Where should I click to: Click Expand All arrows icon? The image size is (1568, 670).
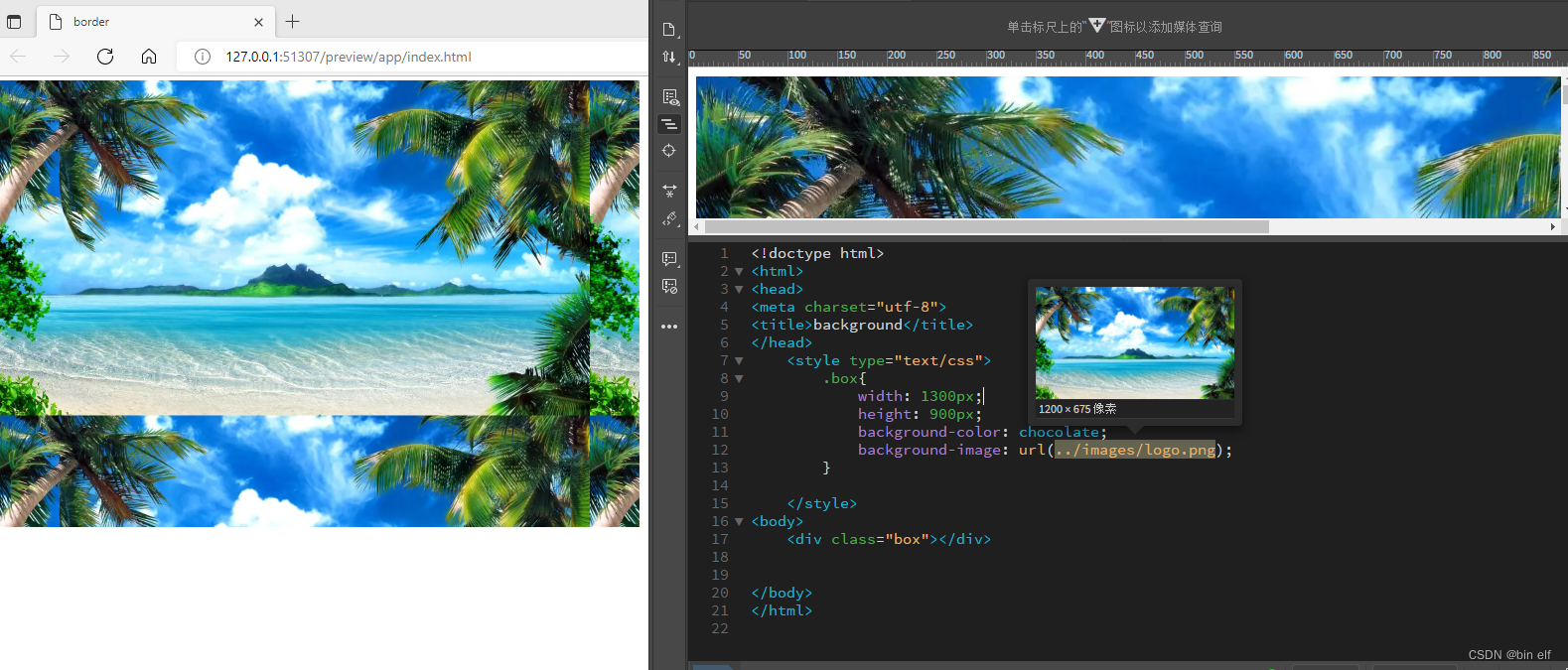(669, 191)
